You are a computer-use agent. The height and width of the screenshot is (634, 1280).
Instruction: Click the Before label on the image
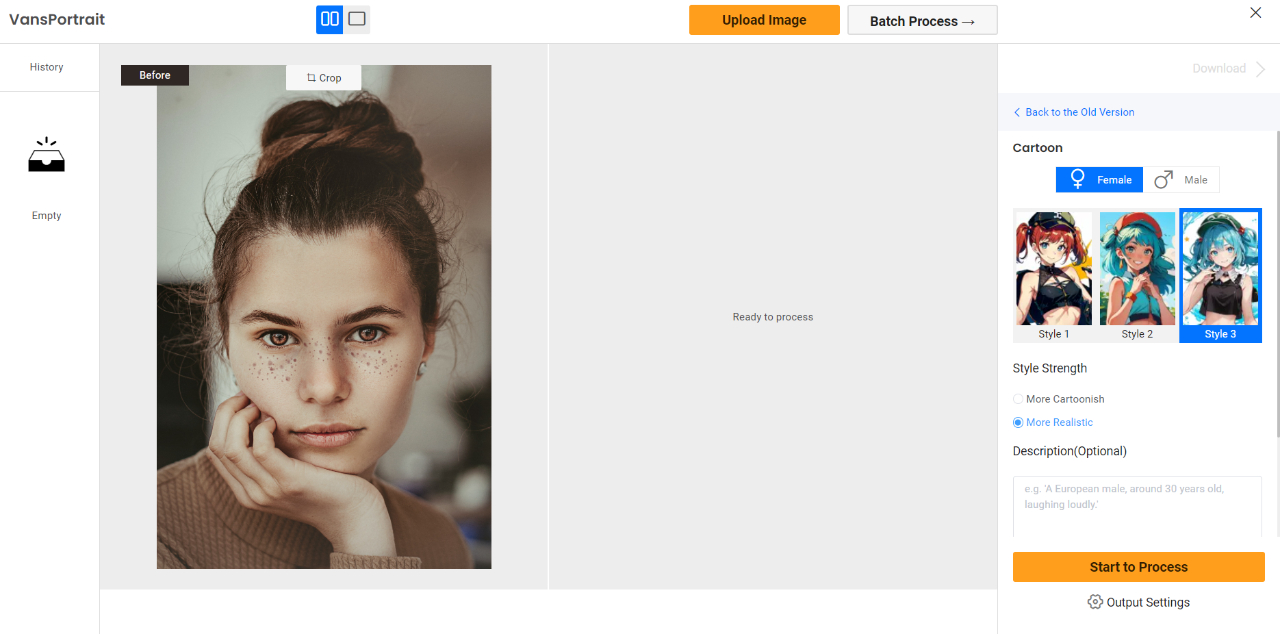(155, 75)
